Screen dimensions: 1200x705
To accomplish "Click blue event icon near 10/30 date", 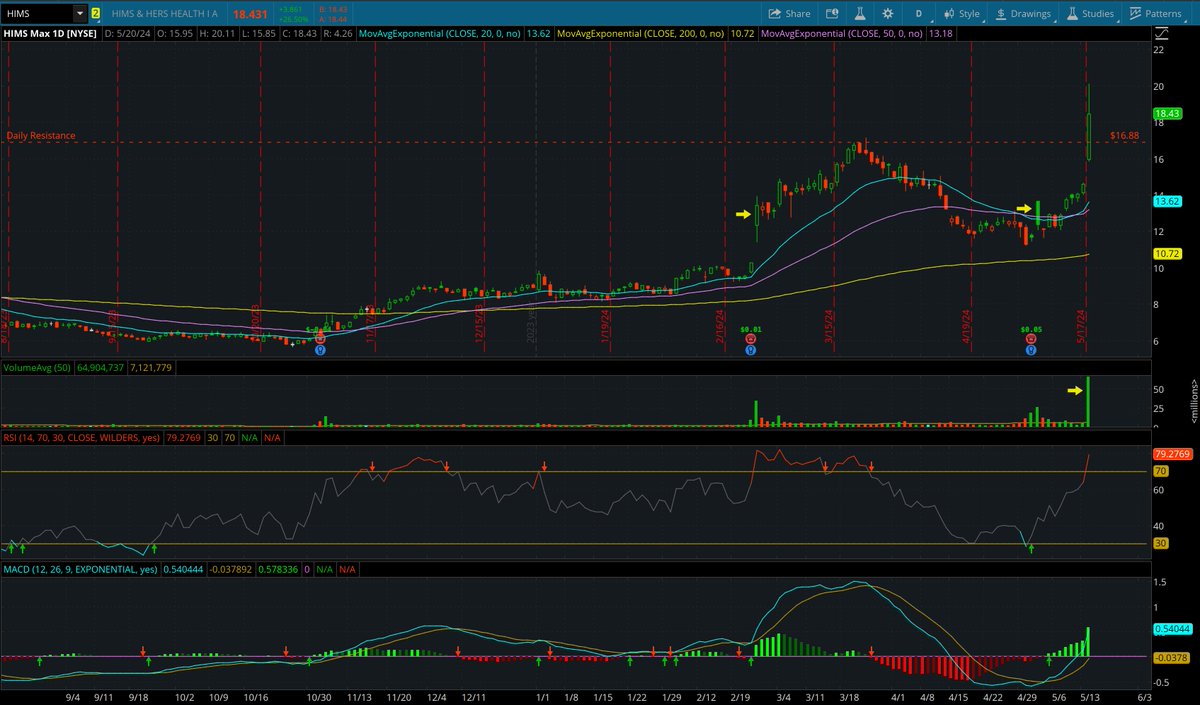I will pyautogui.click(x=320, y=350).
